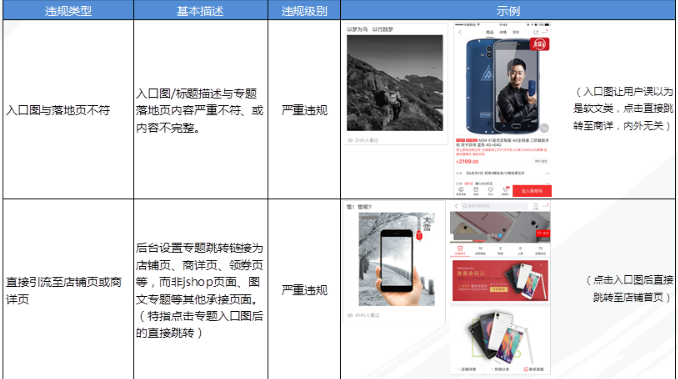Tap the shop icon in product bottom bar
Screen dimensions: 678x379
(x=476, y=191)
